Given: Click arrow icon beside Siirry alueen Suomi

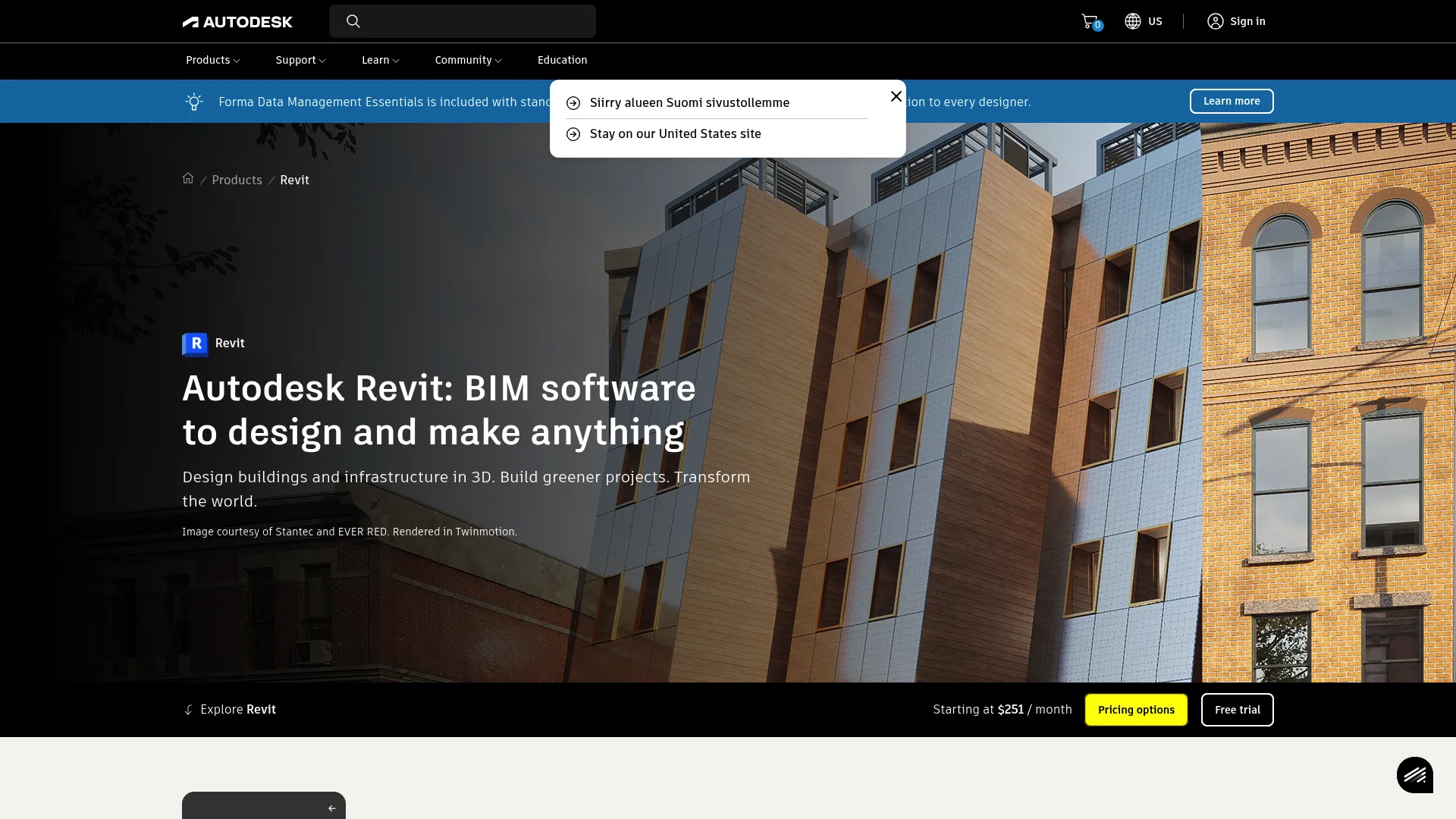Looking at the screenshot, I should pos(573,103).
